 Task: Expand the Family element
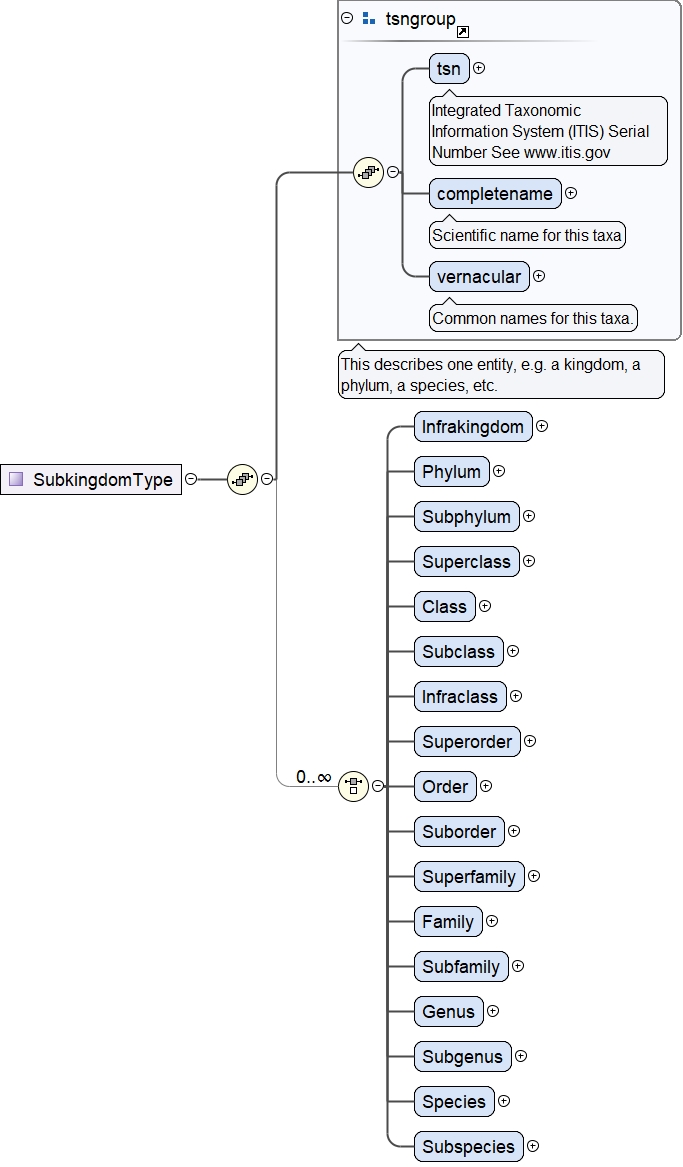492,921
